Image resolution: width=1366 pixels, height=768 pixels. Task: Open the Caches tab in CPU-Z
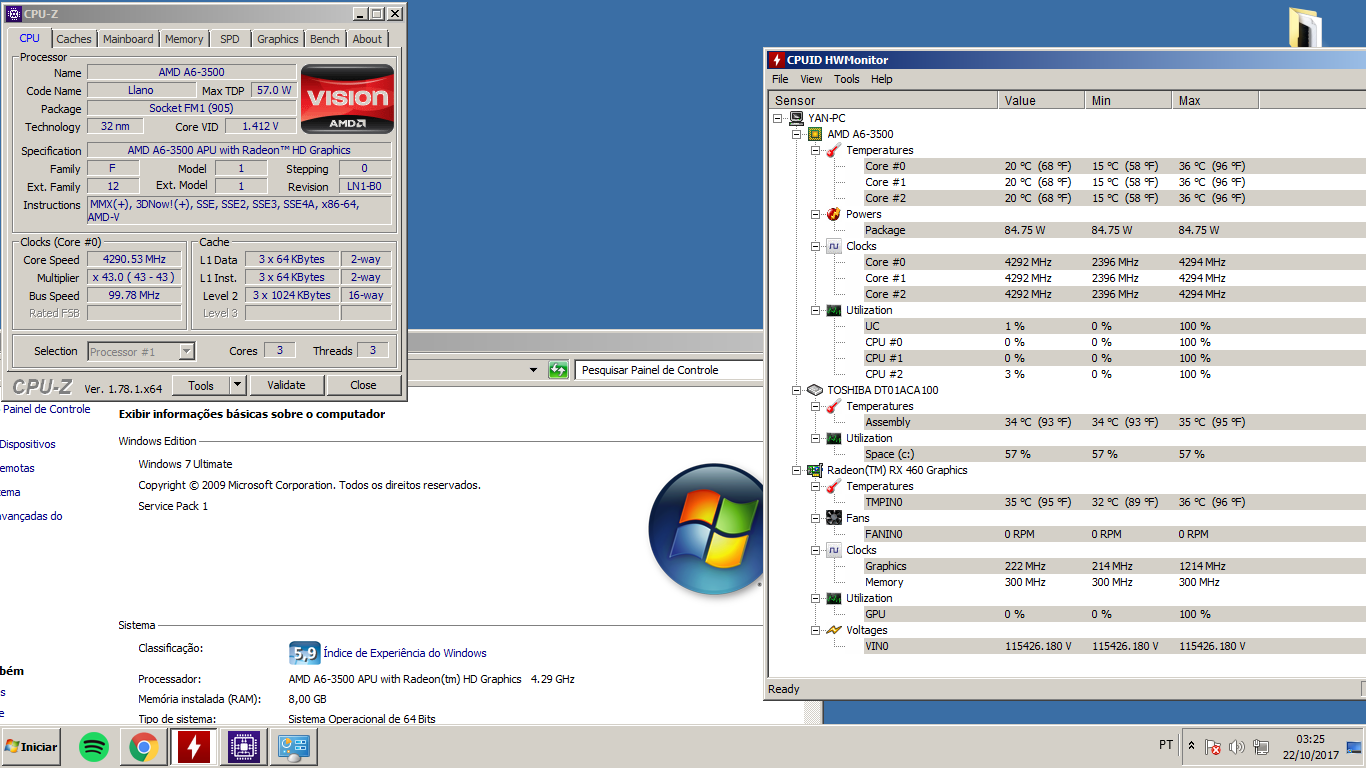[73, 39]
